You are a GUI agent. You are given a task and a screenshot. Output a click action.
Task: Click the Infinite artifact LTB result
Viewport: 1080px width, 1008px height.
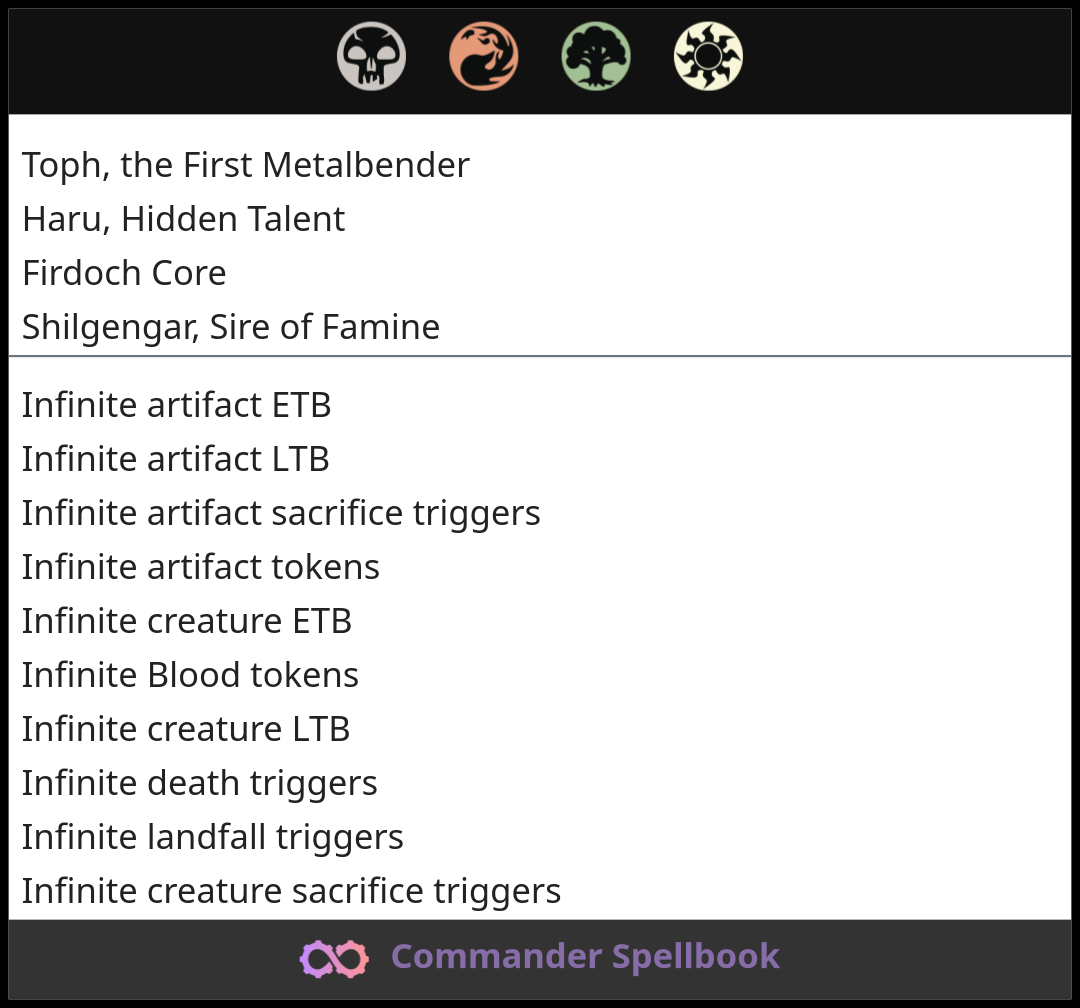pyautogui.click(x=176, y=459)
